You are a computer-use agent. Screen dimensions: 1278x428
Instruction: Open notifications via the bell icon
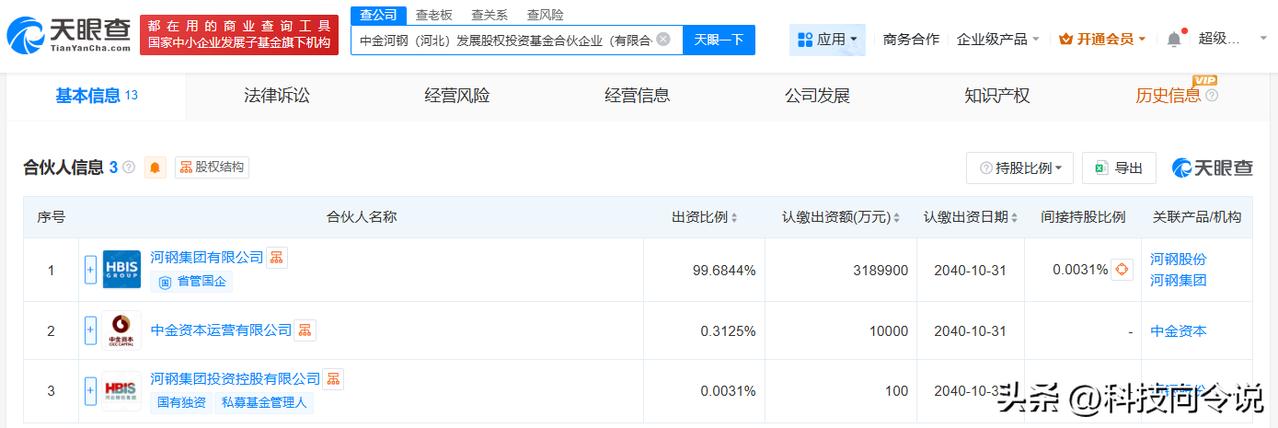point(1174,39)
